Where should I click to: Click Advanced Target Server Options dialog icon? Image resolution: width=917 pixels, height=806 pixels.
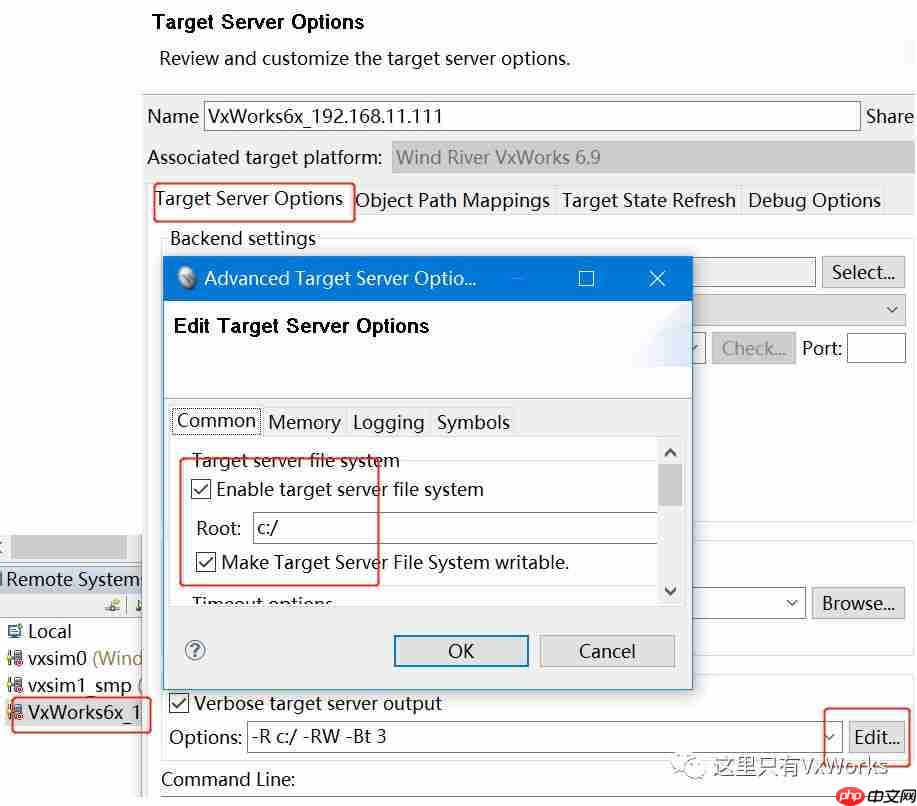coord(187,278)
